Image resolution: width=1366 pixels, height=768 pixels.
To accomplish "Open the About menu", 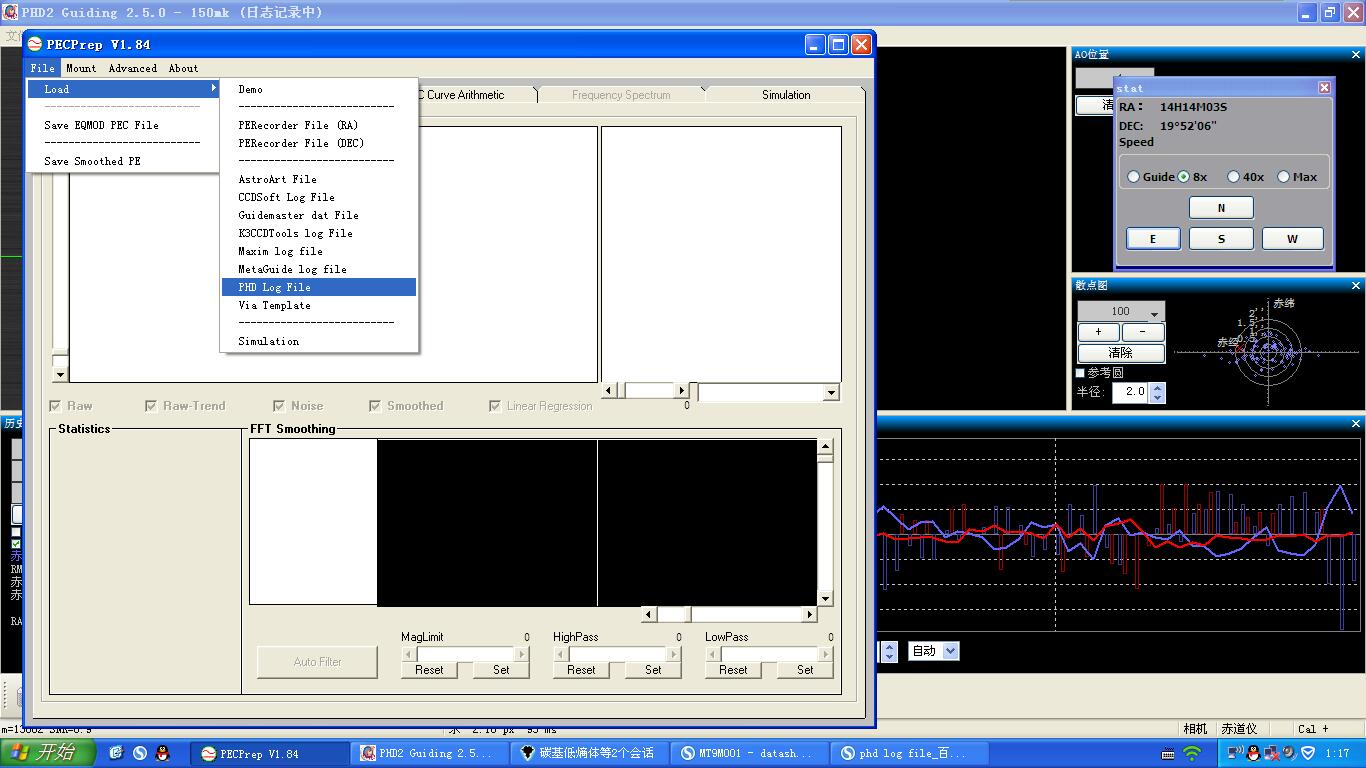I will pos(183,68).
